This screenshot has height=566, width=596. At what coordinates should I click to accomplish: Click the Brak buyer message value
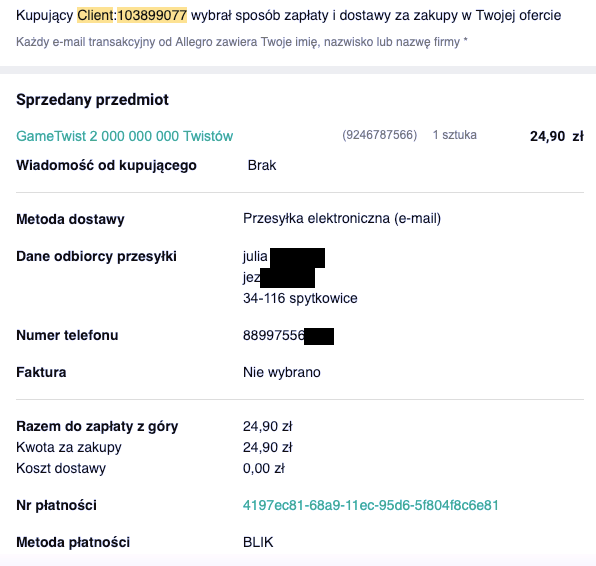(x=262, y=165)
